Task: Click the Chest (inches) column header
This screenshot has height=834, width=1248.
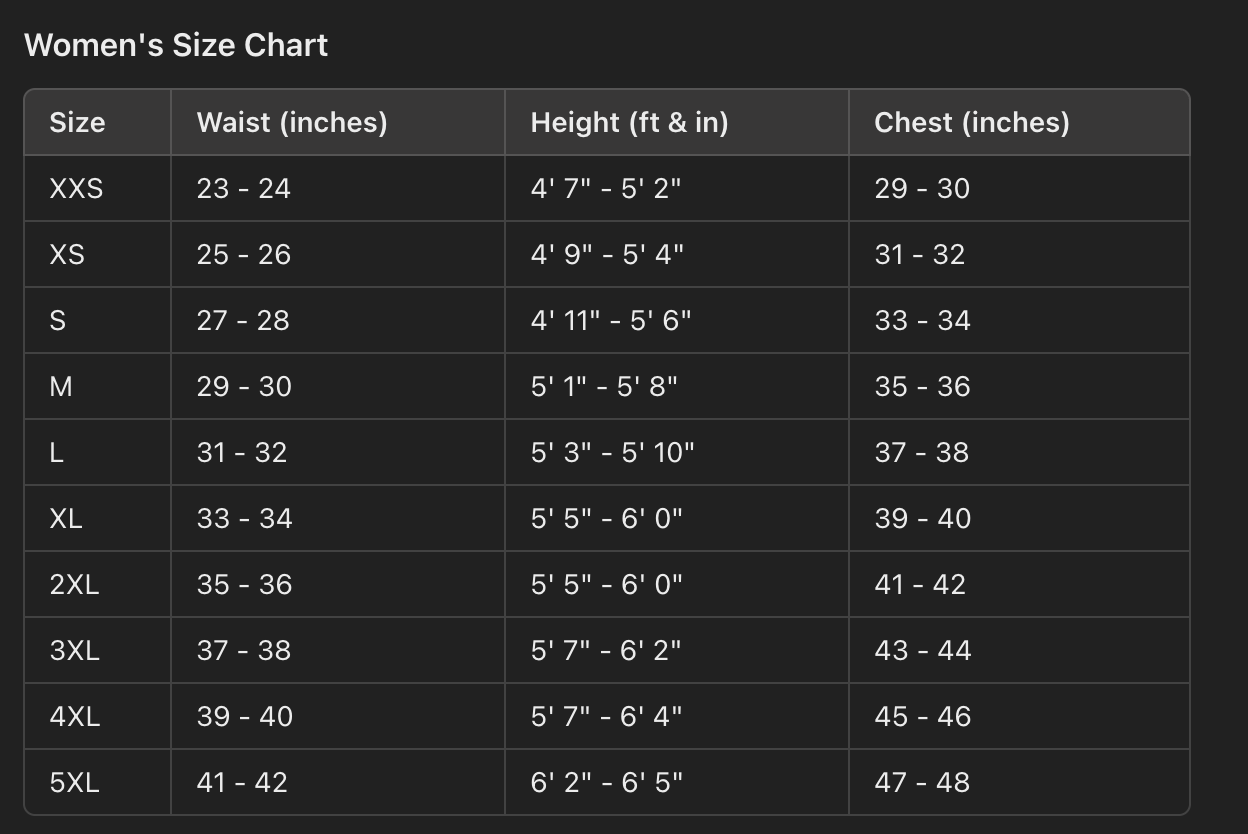Action: pos(971,123)
